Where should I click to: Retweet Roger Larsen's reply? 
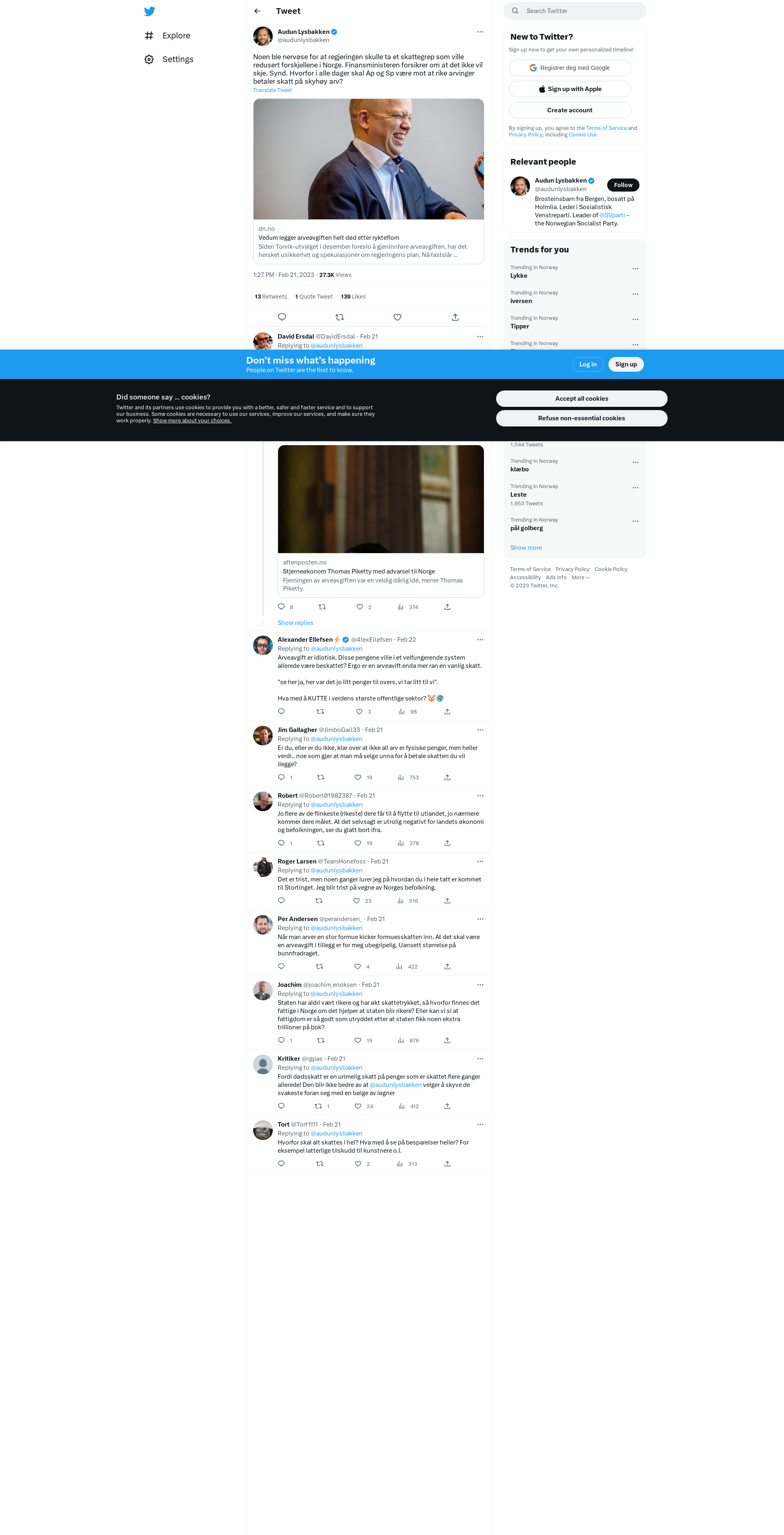[319, 901]
